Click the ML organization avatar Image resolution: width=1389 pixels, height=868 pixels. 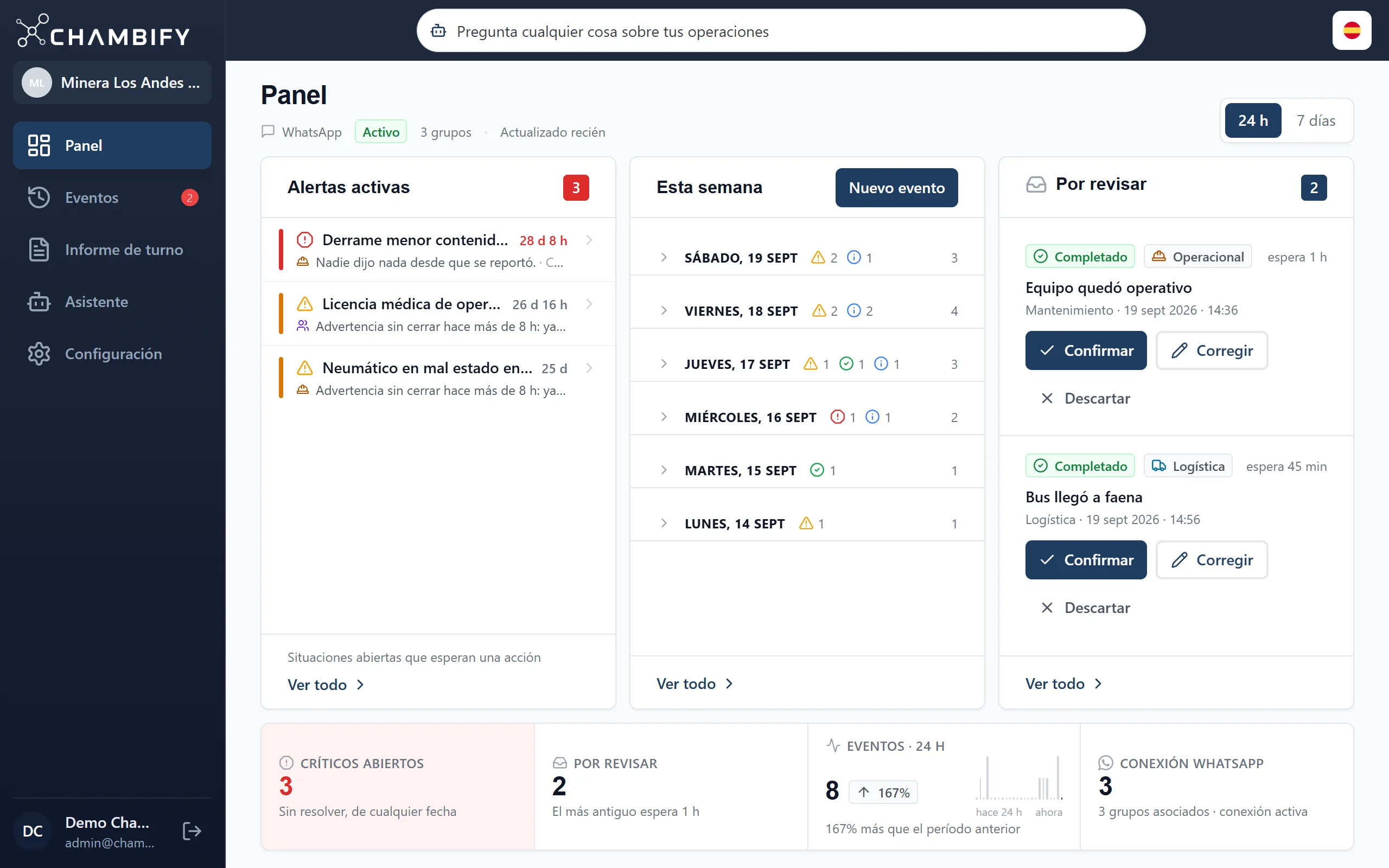(x=37, y=82)
